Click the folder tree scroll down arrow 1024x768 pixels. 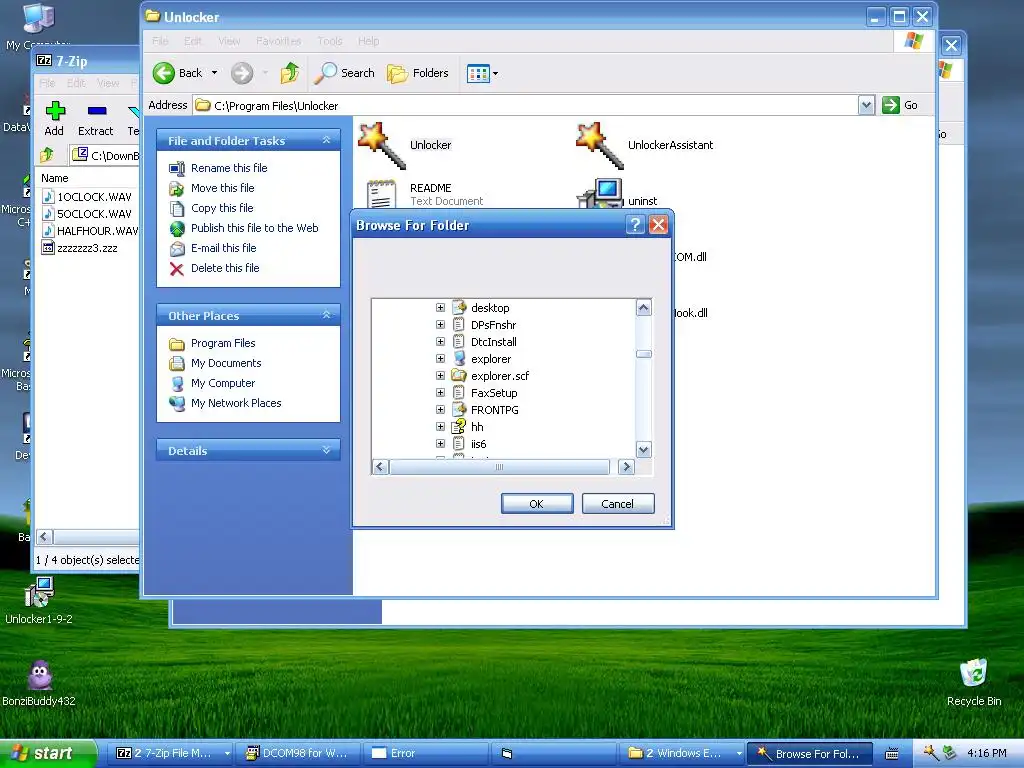click(643, 450)
